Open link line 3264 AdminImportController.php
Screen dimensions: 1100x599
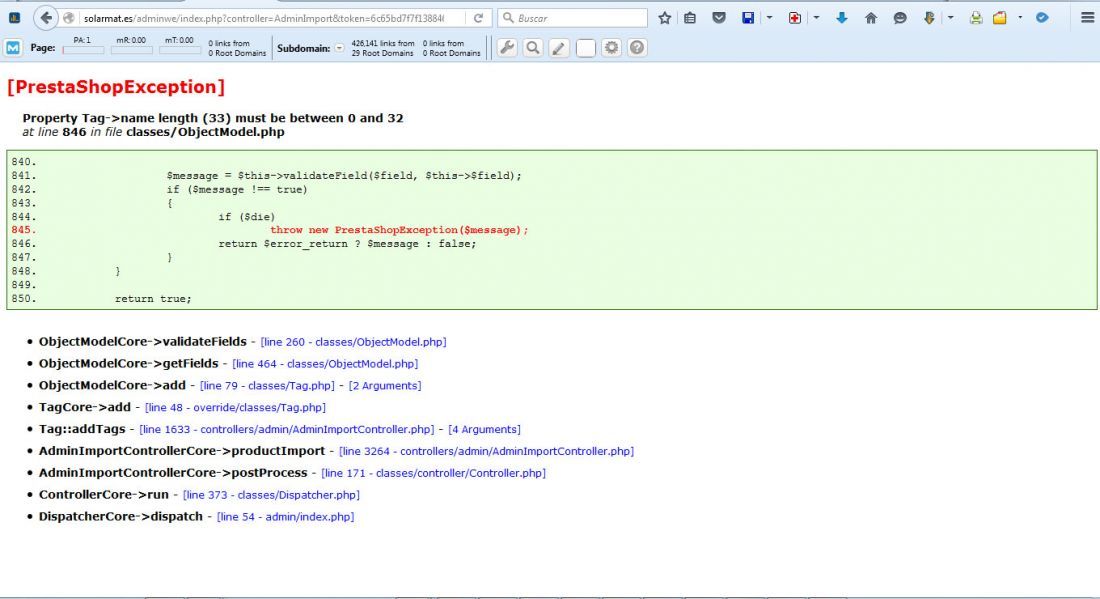(x=486, y=451)
